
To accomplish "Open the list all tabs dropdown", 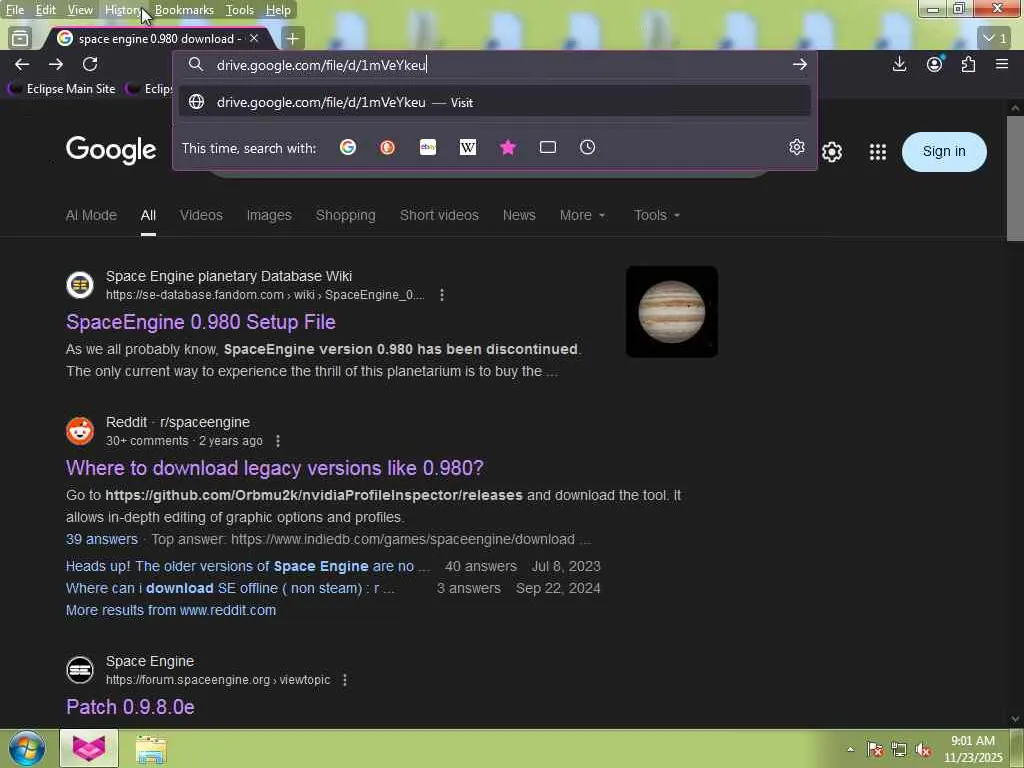I will (995, 38).
